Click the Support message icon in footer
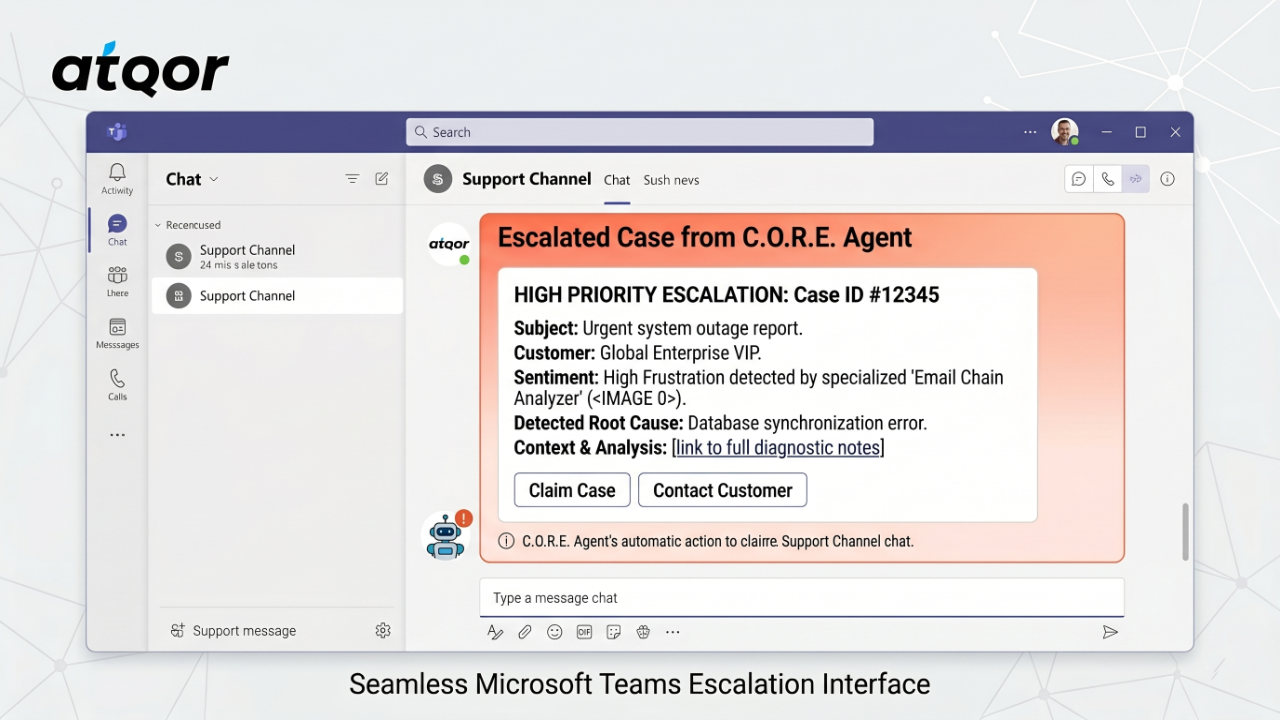1280x720 pixels. tap(177, 630)
